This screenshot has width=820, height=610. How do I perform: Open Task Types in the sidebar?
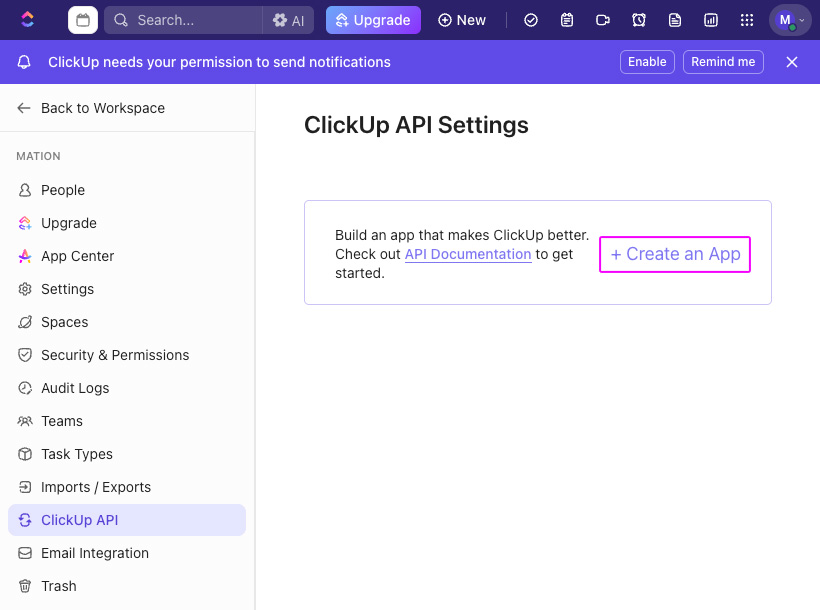[127, 454]
